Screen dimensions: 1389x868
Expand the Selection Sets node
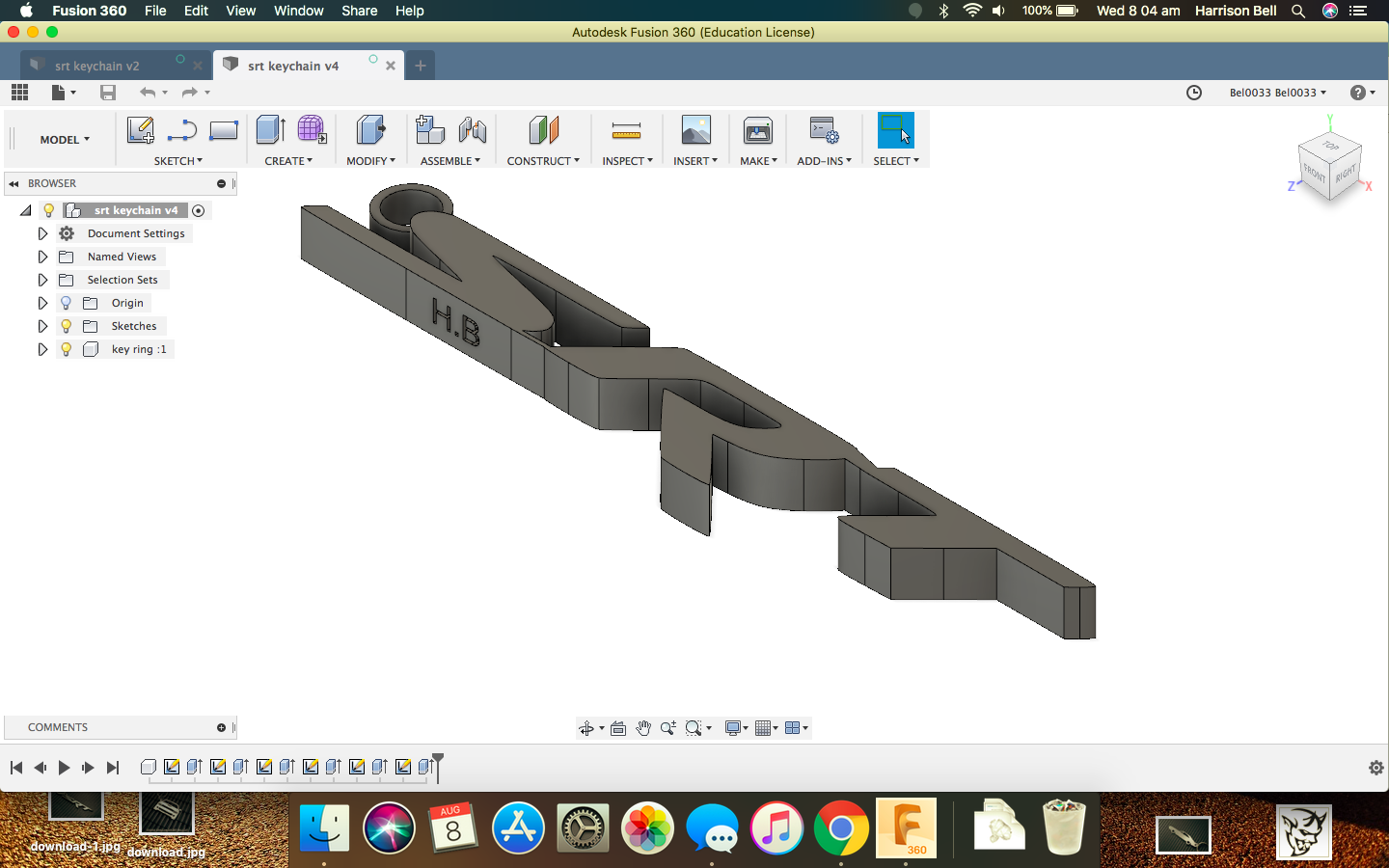pyautogui.click(x=42, y=280)
